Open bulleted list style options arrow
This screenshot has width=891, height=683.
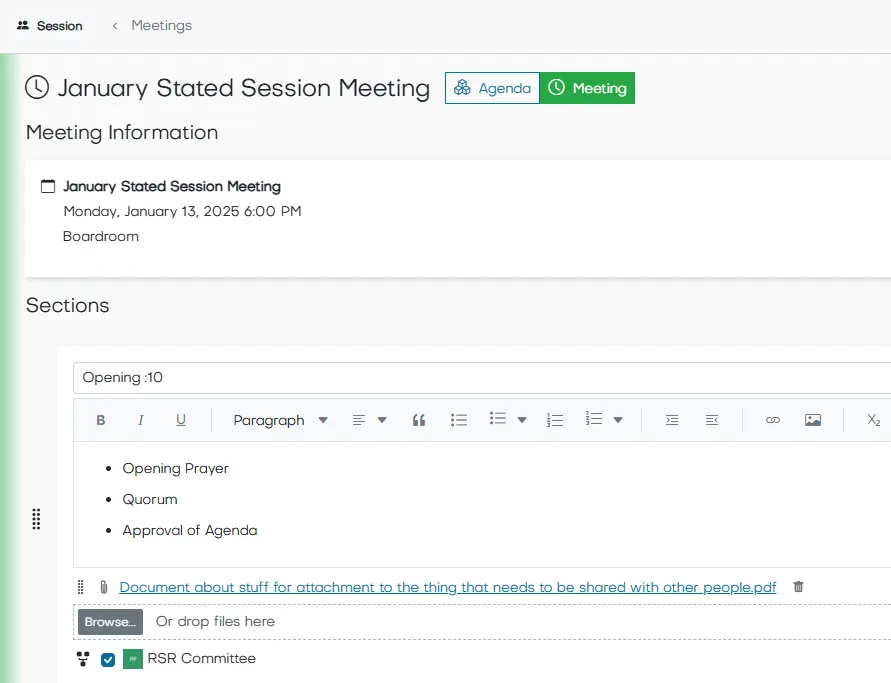[522, 420]
